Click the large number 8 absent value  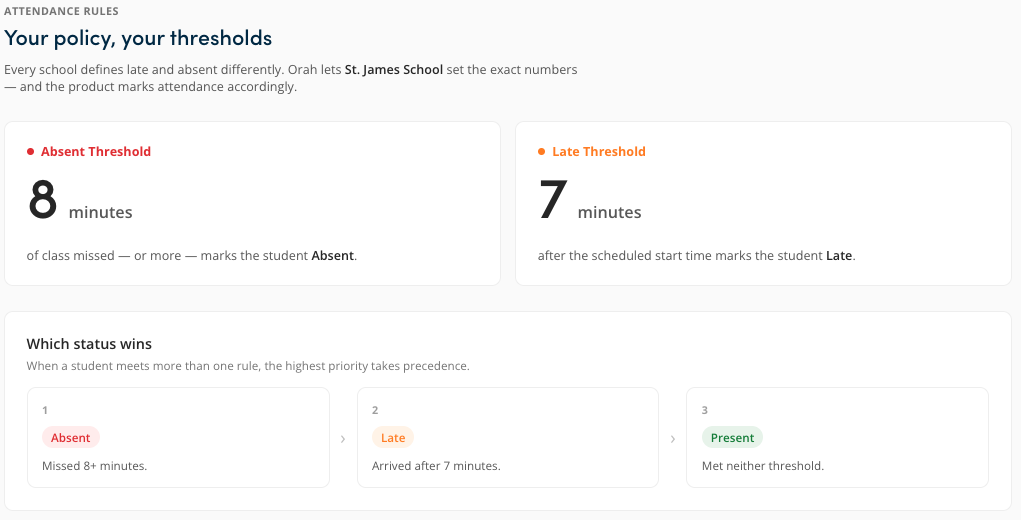click(x=42, y=200)
